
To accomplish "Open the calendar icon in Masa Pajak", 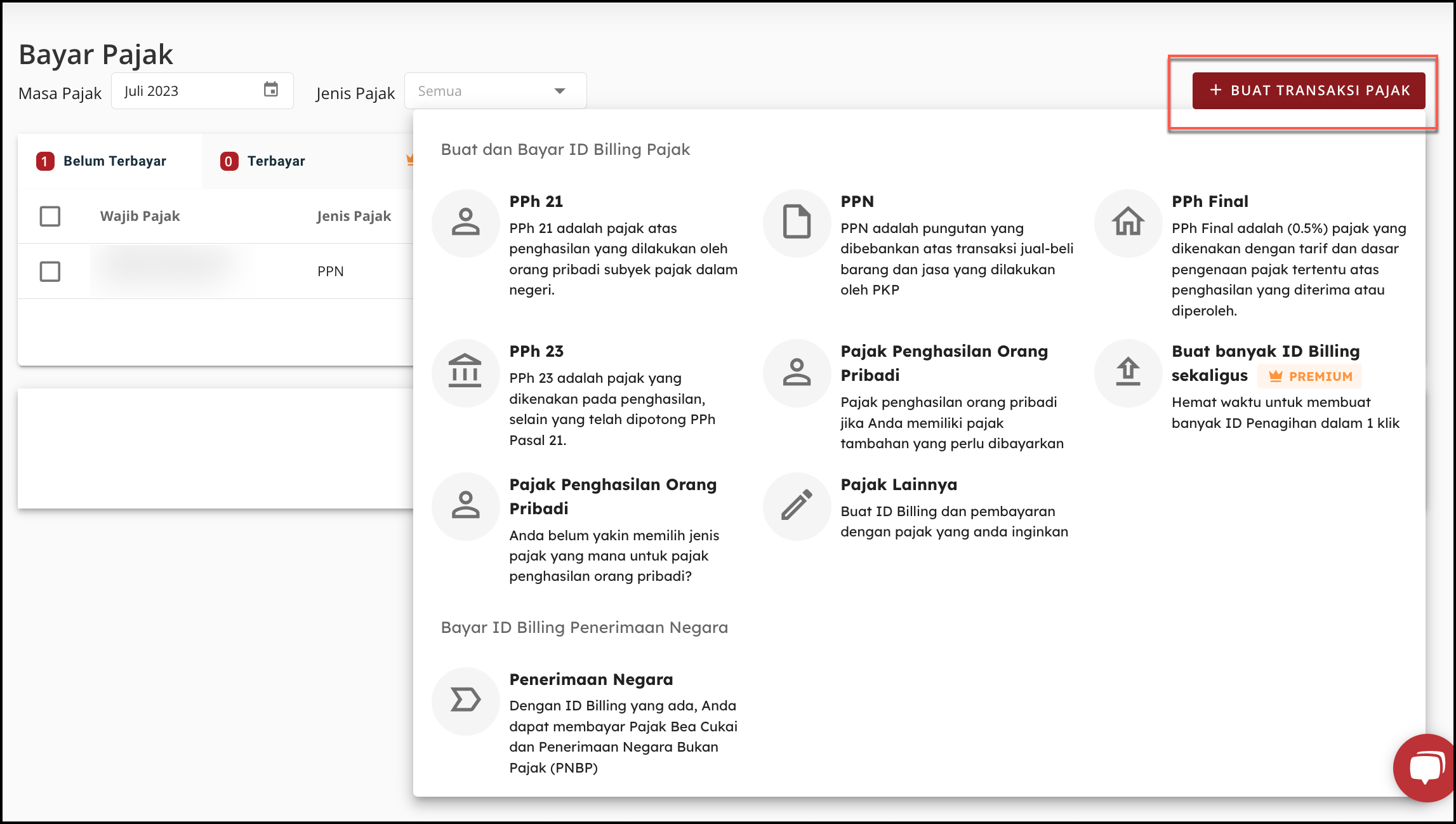I will point(271,90).
